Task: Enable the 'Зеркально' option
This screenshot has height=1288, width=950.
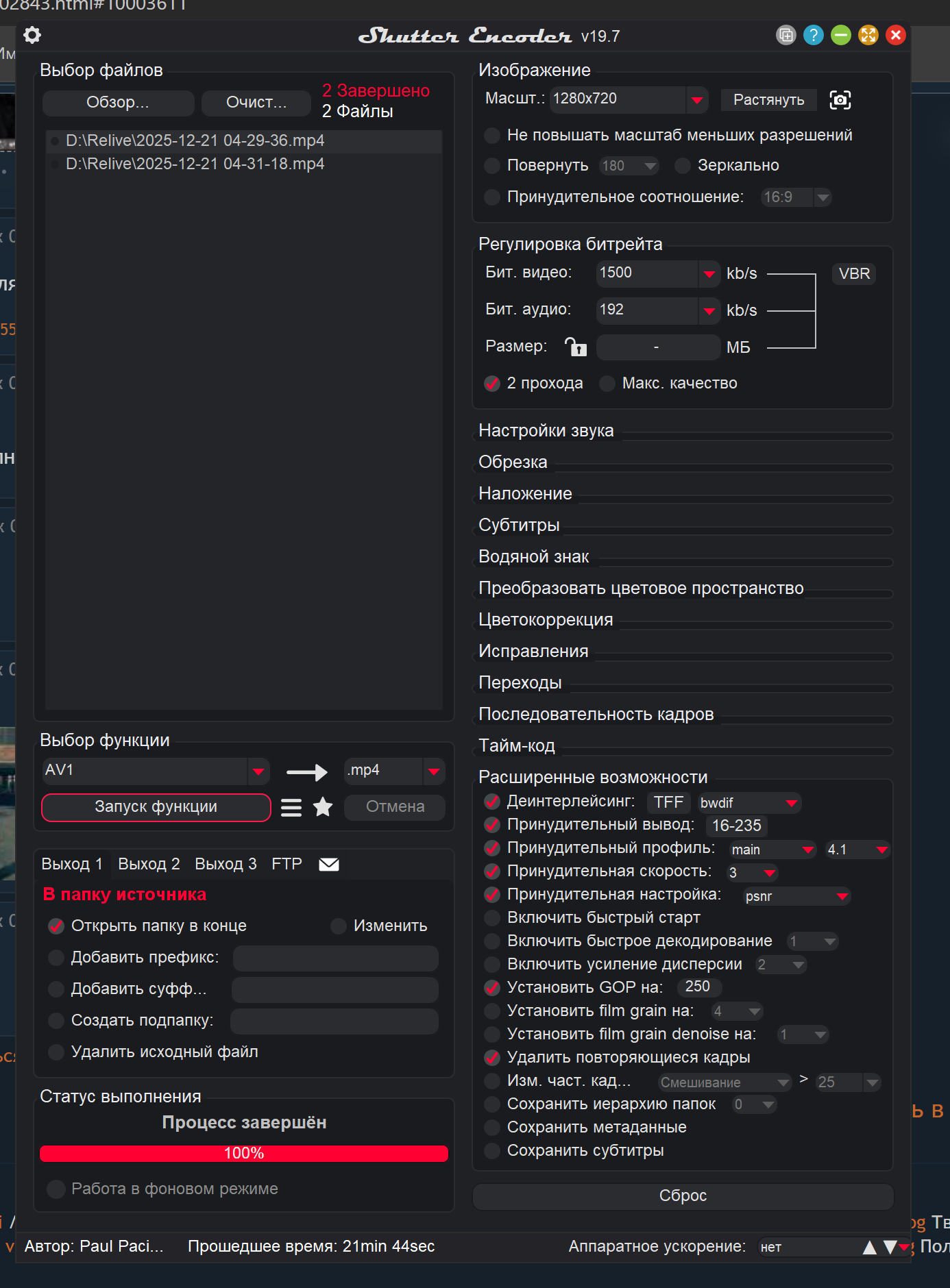Action: [682, 166]
